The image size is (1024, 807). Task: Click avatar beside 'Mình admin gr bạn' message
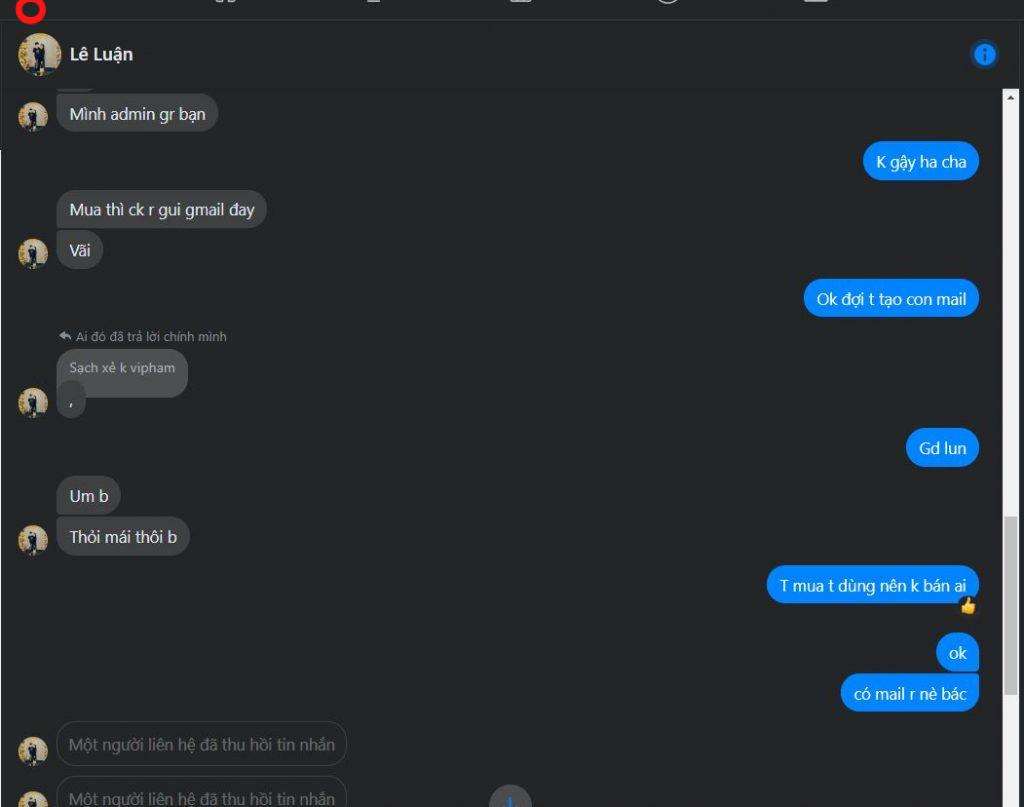pos(33,117)
